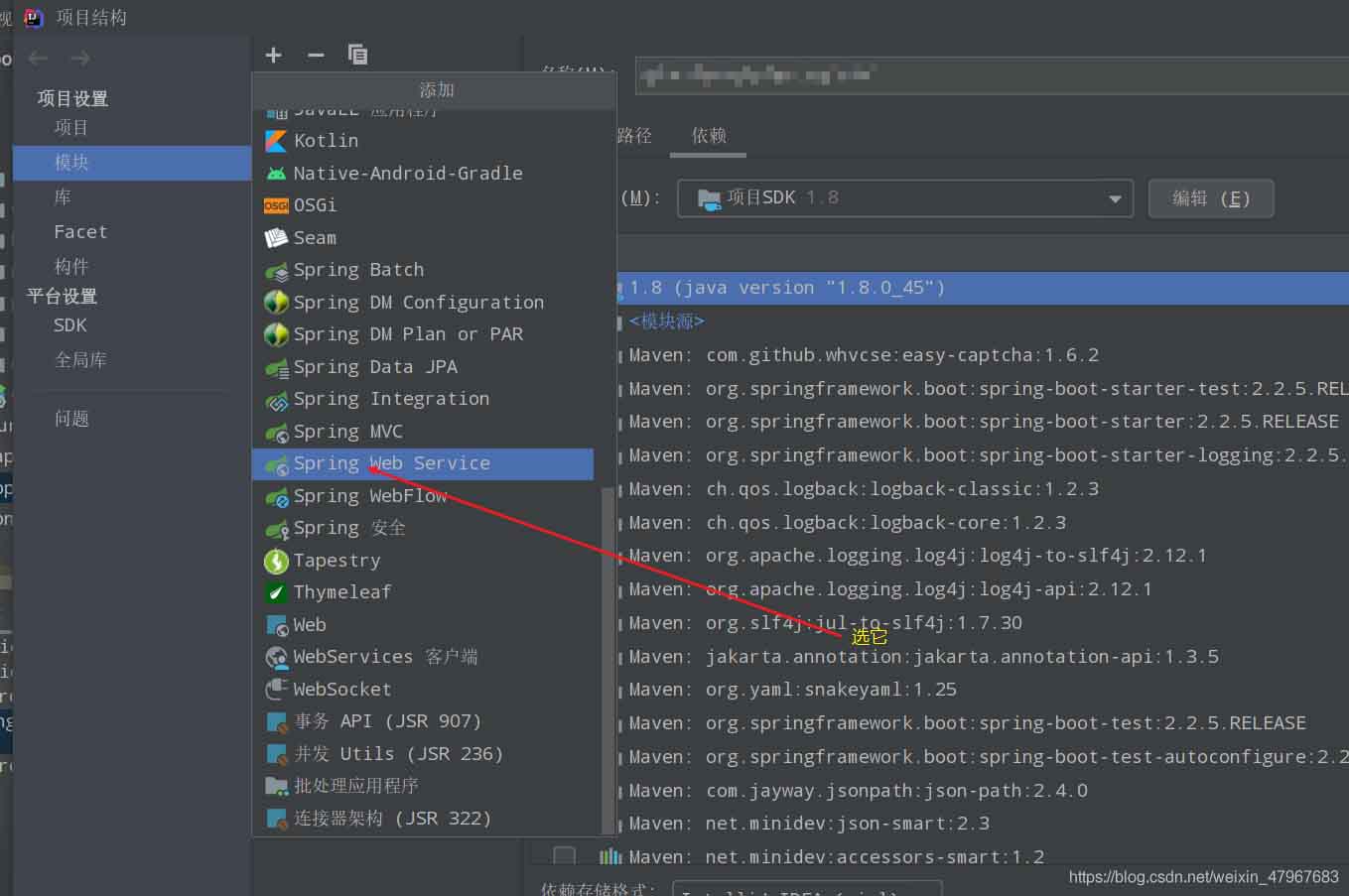Screen dimensions: 1349x896
Task: Choose Spring WebFlow icon
Action: pyautogui.click(x=276, y=496)
